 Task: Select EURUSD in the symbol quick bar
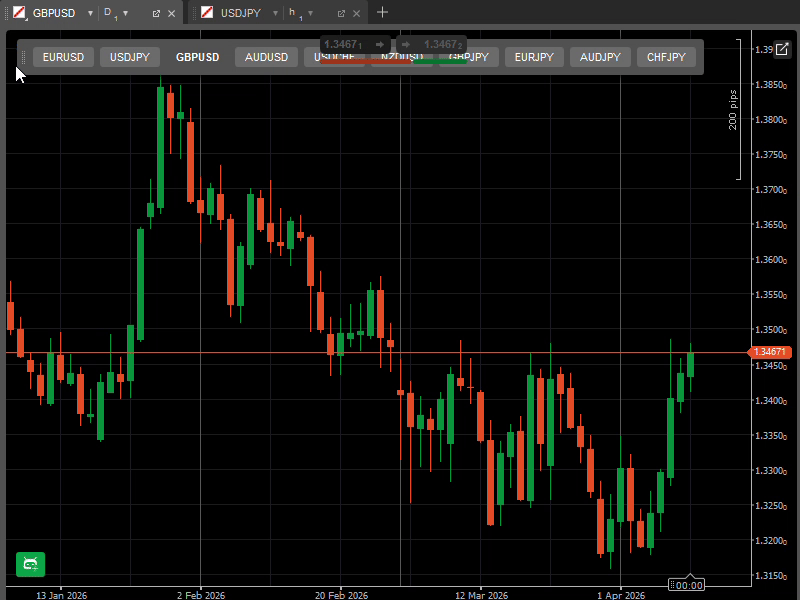tap(64, 57)
